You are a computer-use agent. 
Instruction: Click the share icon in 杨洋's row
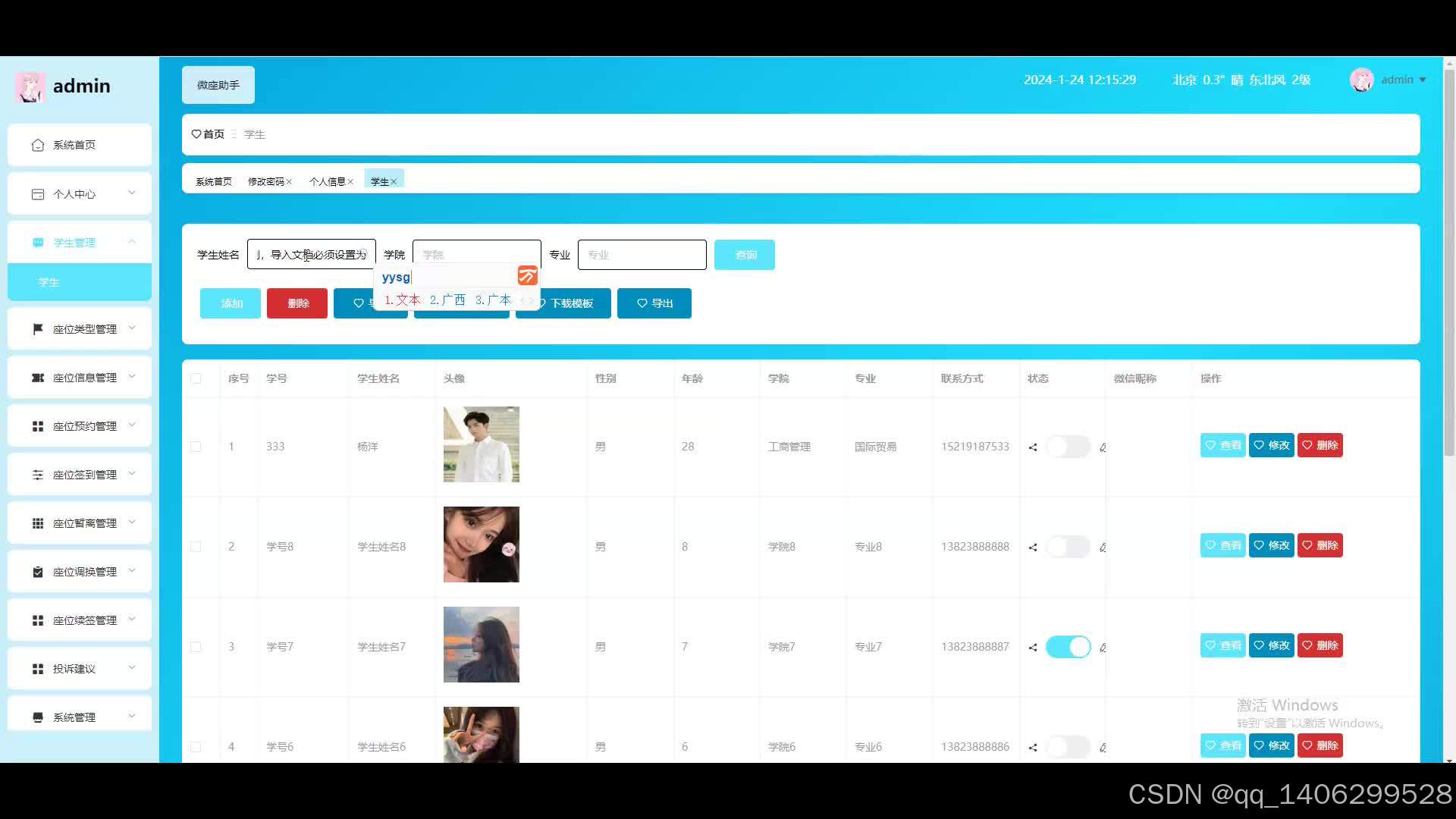pyautogui.click(x=1033, y=447)
